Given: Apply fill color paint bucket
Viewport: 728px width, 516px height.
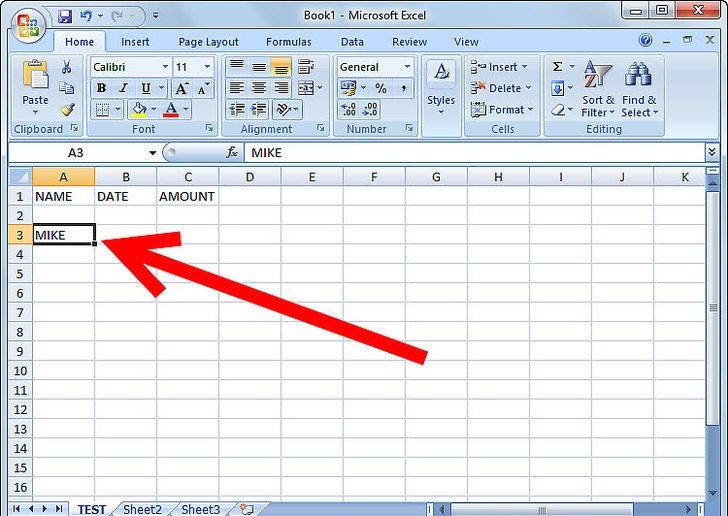Looking at the screenshot, I should click(x=139, y=110).
